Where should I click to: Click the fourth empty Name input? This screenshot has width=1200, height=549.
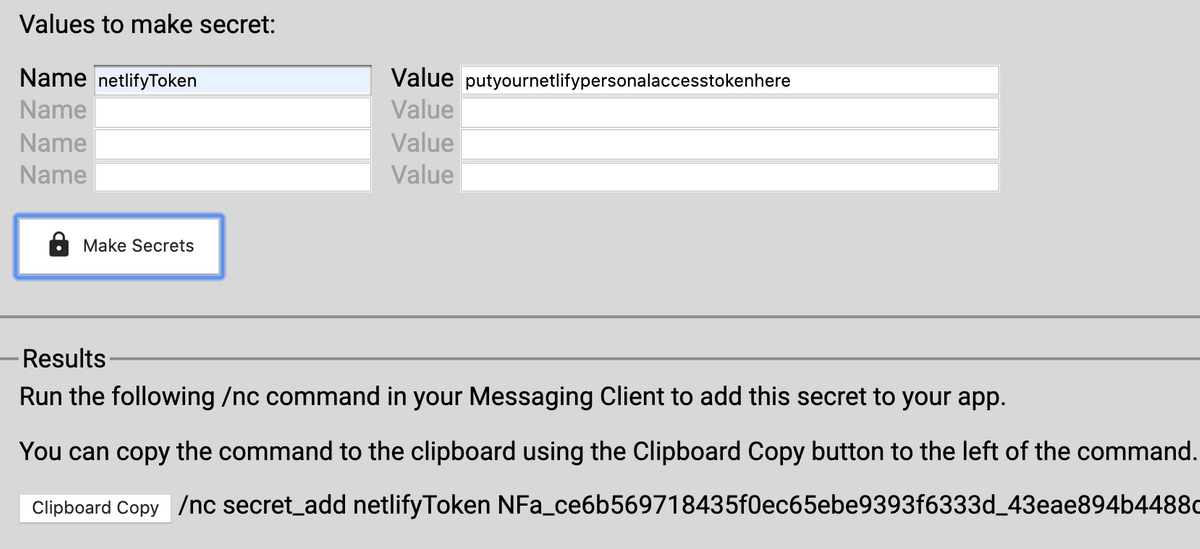tap(232, 177)
